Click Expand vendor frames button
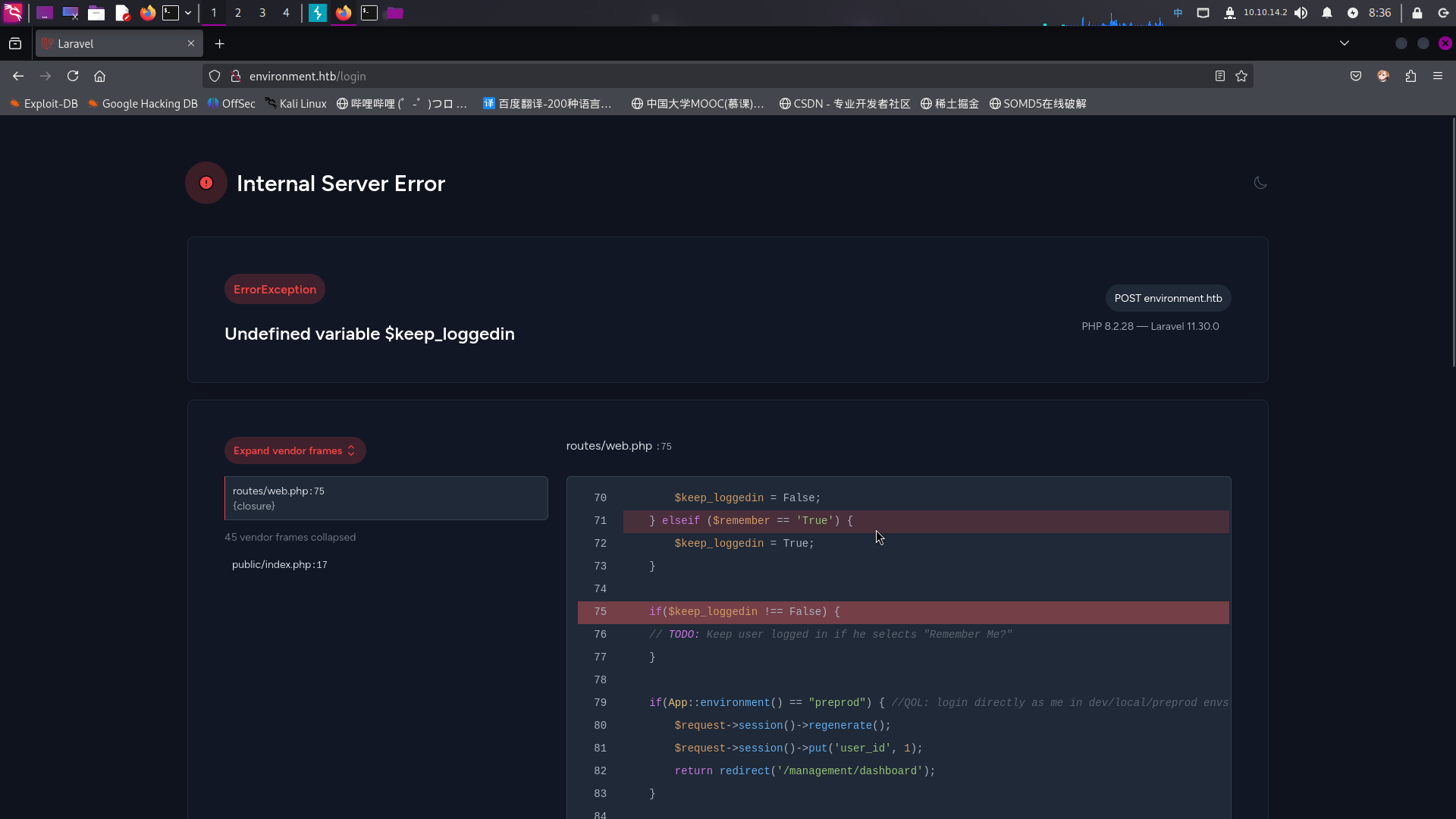The height and width of the screenshot is (819, 1456). [x=295, y=450]
